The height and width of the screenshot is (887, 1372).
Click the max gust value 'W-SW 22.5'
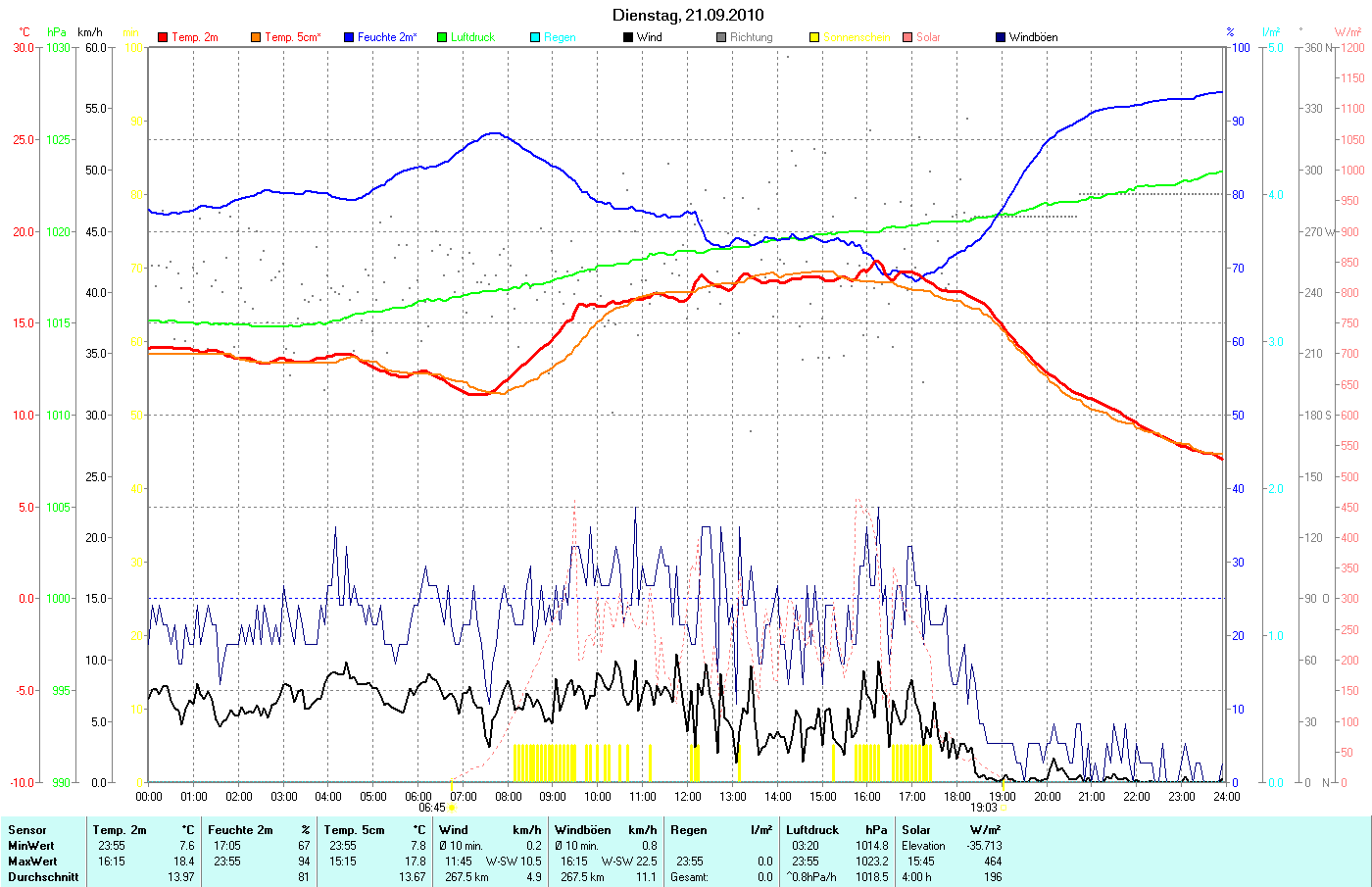point(629,862)
